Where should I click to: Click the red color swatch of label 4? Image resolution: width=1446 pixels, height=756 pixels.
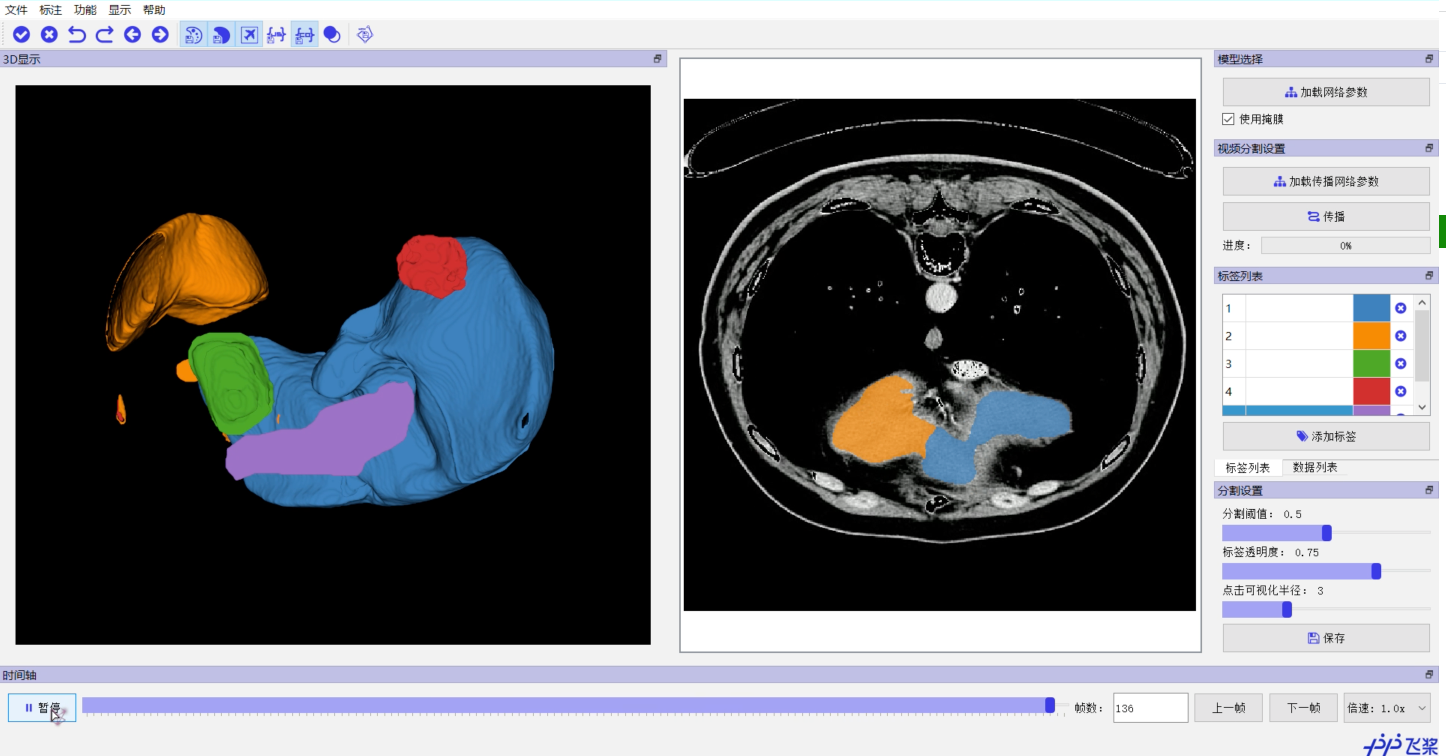(1372, 391)
